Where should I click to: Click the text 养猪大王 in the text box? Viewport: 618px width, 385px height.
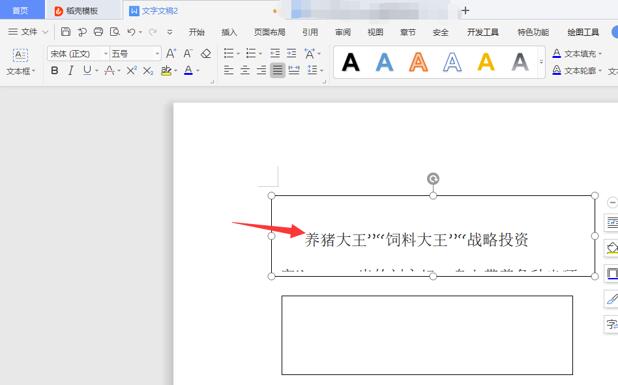[x=336, y=240]
